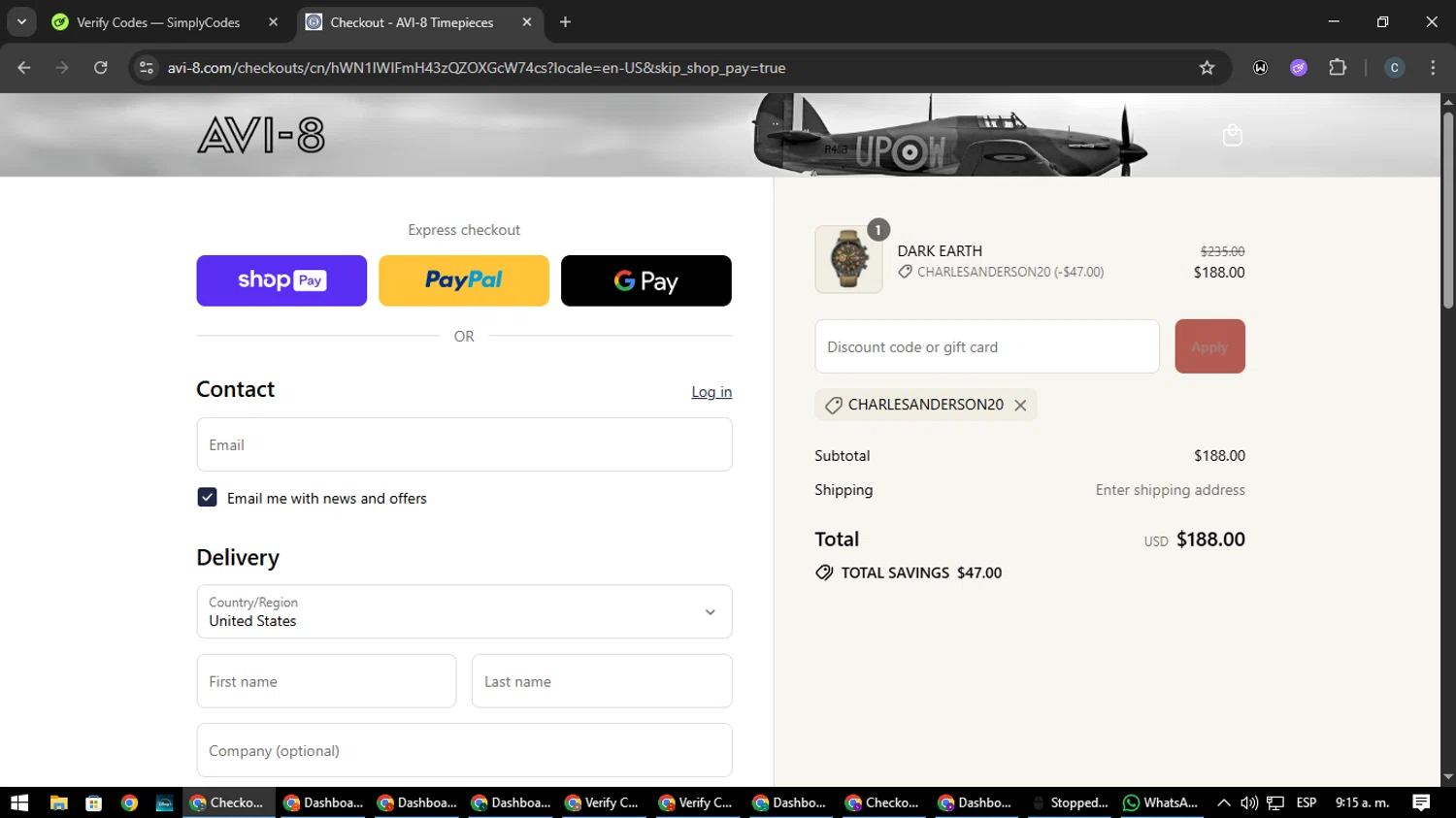Click the Discount code or gift card field

click(987, 346)
